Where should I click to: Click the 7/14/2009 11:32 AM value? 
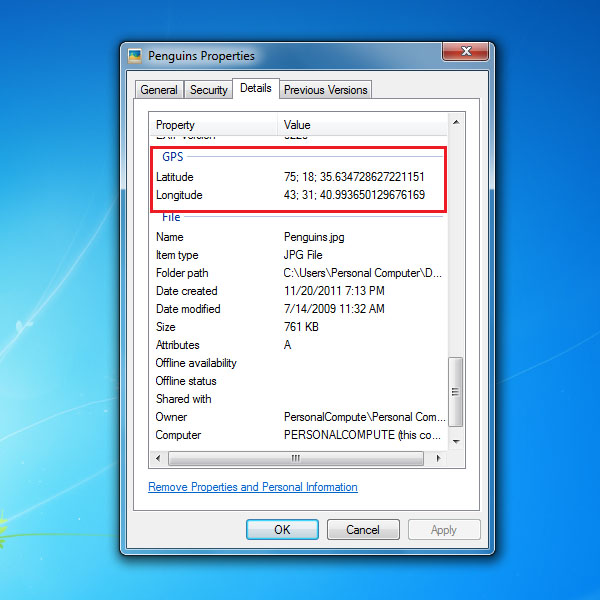click(334, 309)
